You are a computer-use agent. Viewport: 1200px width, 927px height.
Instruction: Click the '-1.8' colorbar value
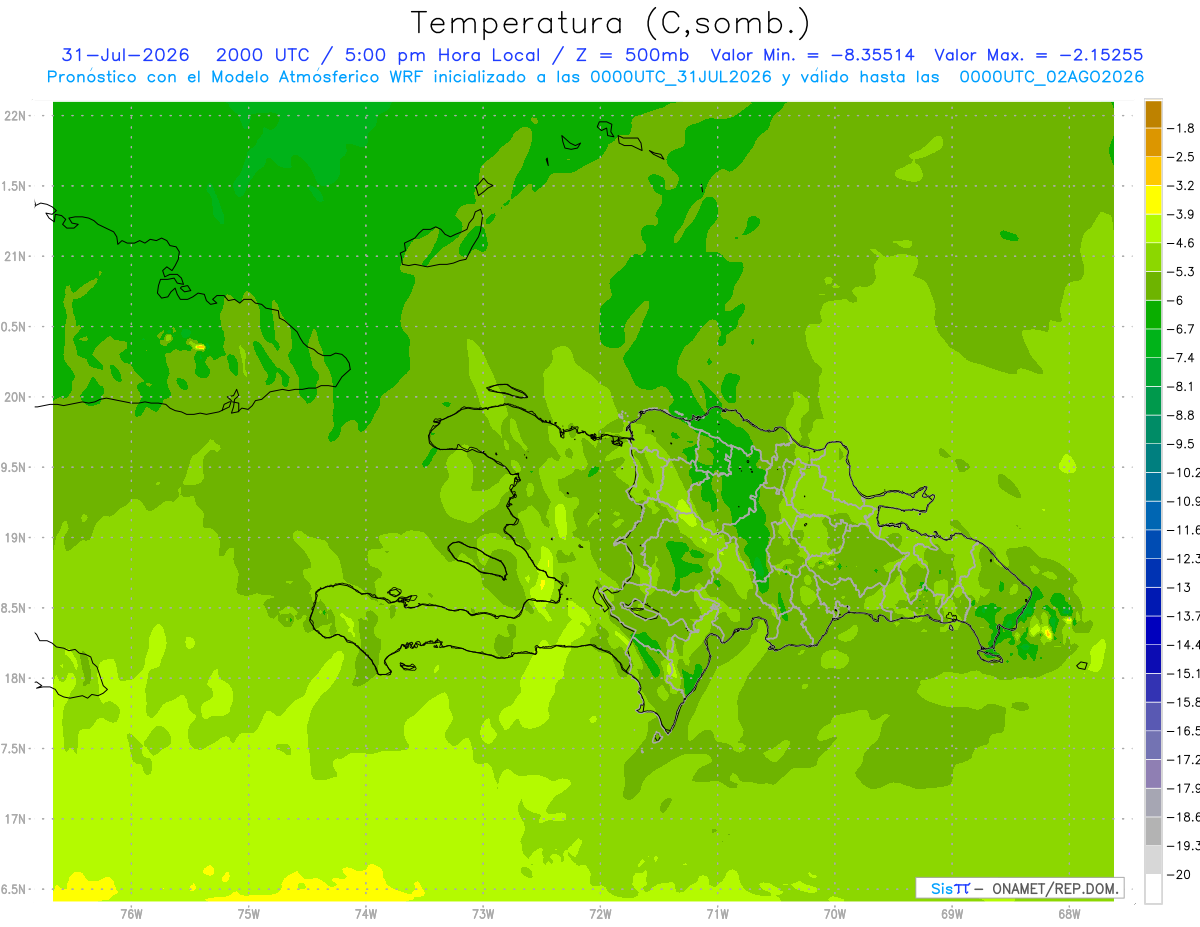tap(1181, 128)
